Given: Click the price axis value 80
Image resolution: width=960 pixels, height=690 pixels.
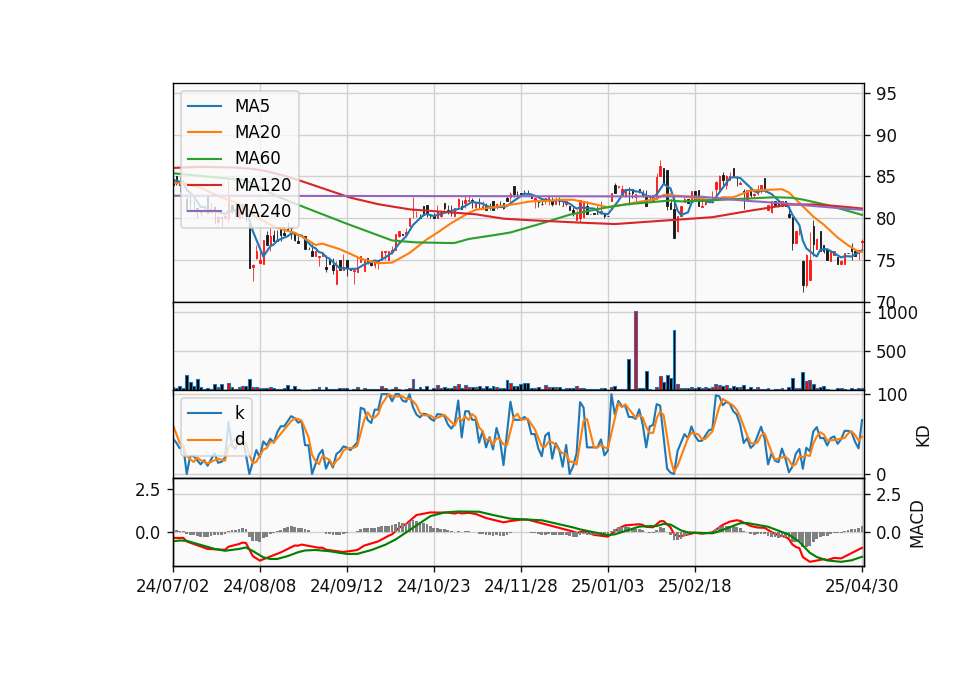Looking at the screenshot, I should pyautogui.click(x=886, y=219).
